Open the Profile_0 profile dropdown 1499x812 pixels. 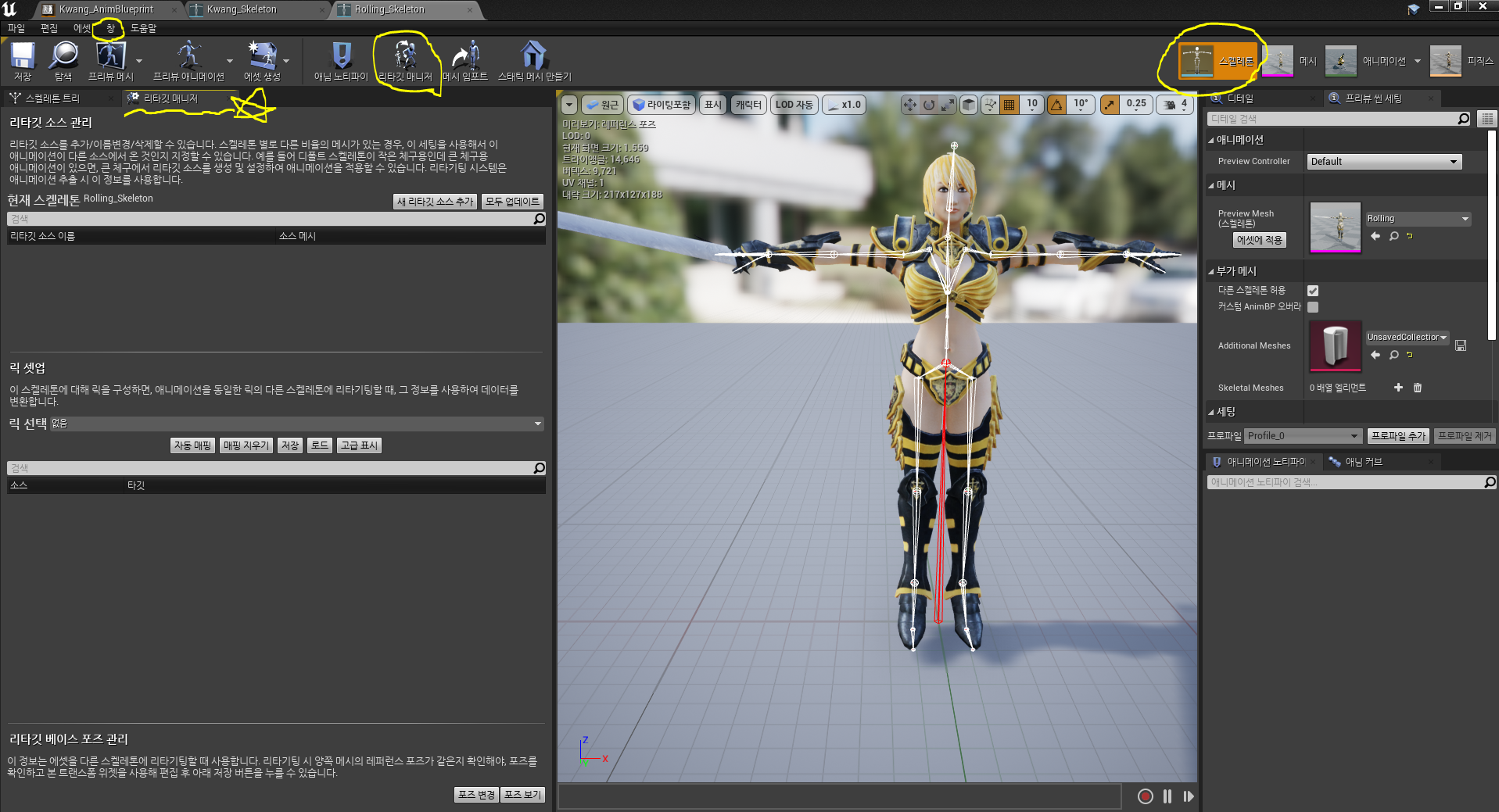[1304, 436]
